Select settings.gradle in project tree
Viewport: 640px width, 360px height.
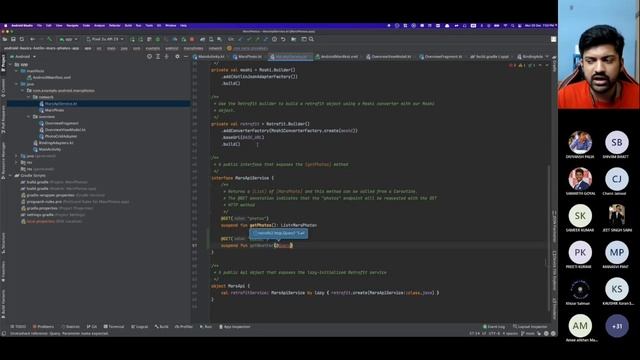(40, 215)
